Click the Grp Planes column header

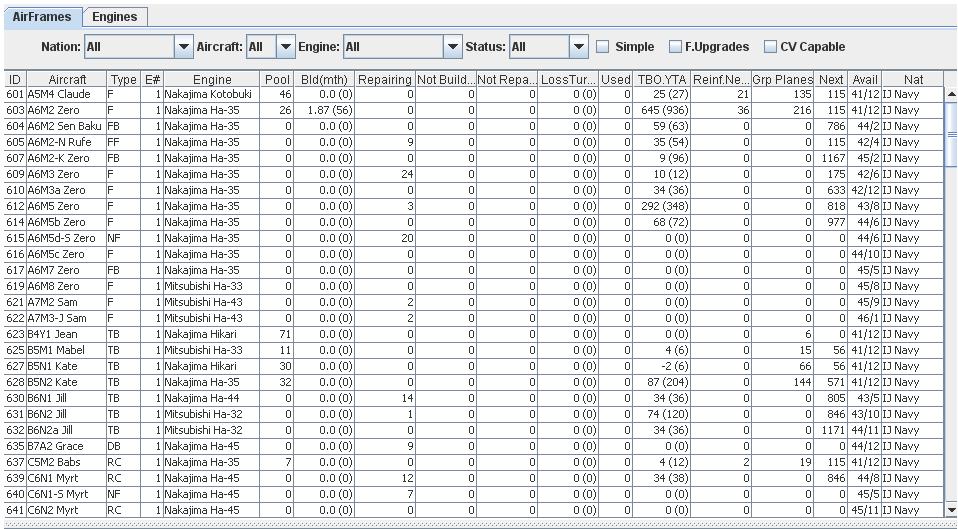(783, 79)
